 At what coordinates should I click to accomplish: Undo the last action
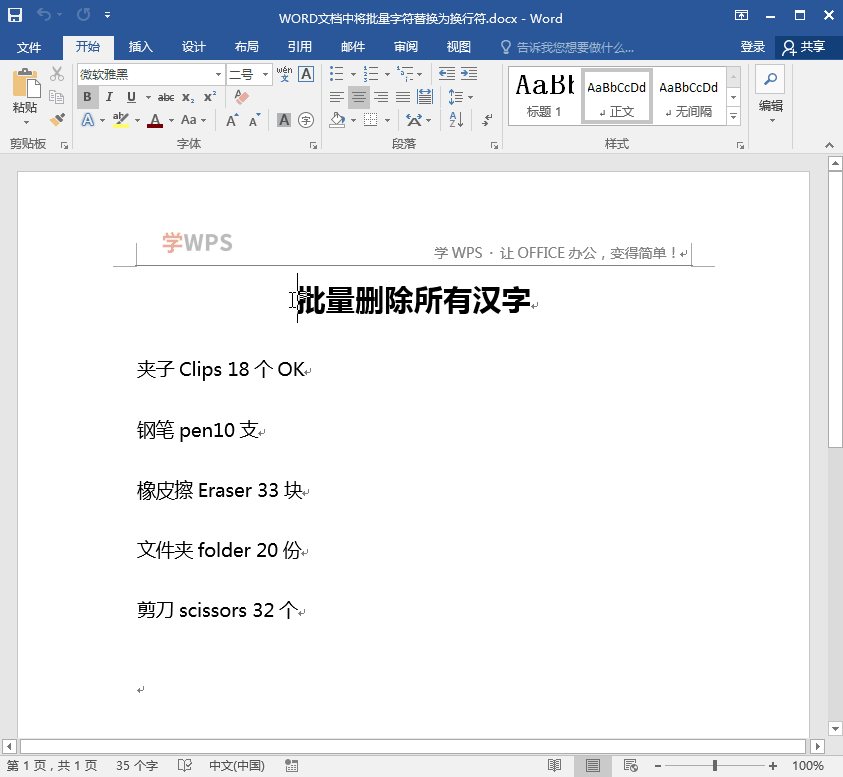44,15
